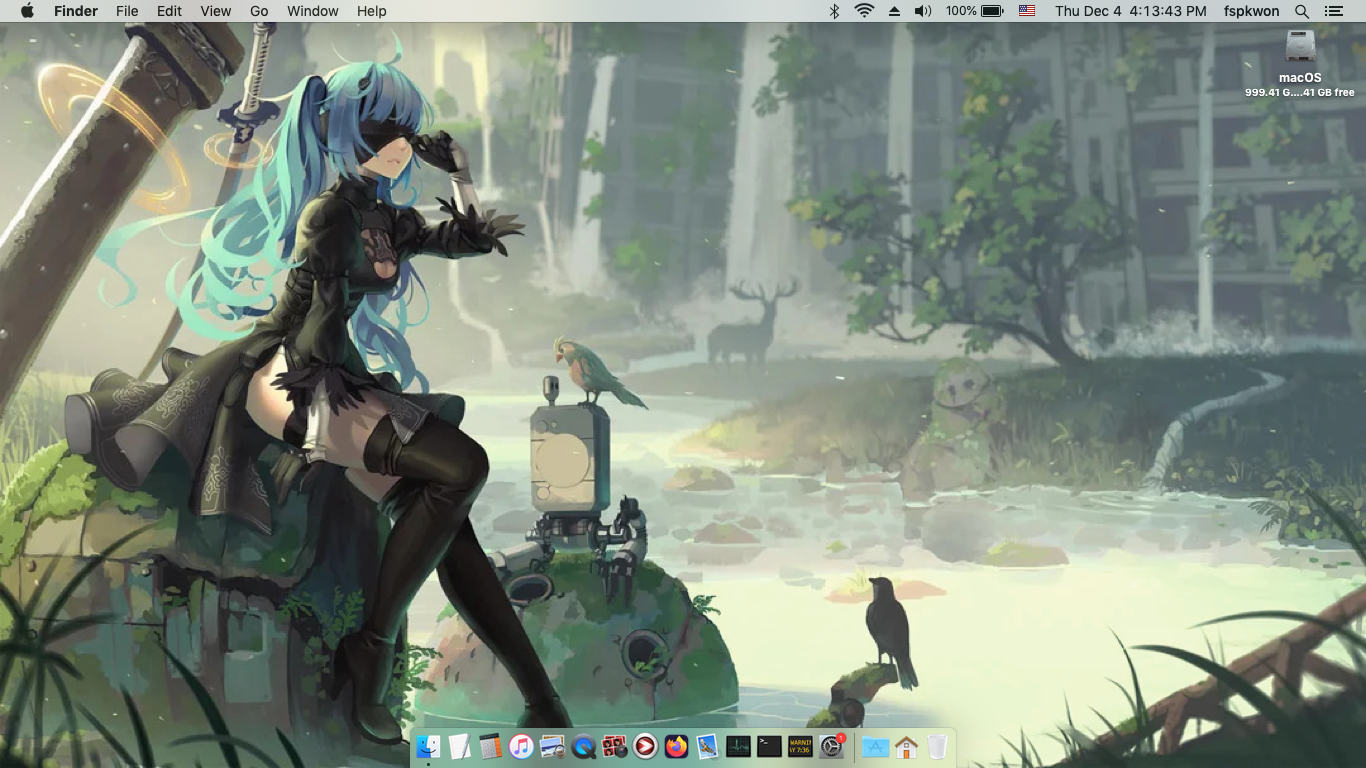Click the fspkwon user account name

tap(1251, 11)
